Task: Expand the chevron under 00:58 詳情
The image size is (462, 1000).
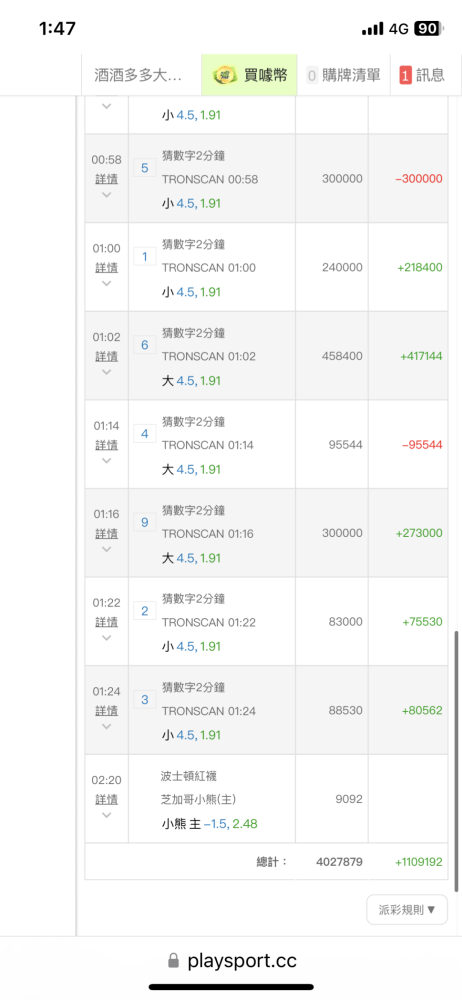Action: [x=107, y=195]
